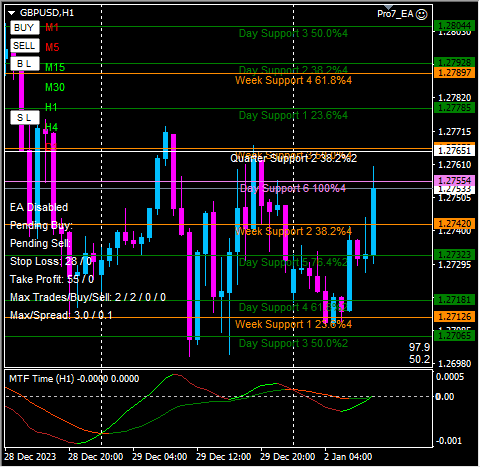Click the Pending Sell text
This screenshot has width=480, height=468.
(x=41, y=244)
